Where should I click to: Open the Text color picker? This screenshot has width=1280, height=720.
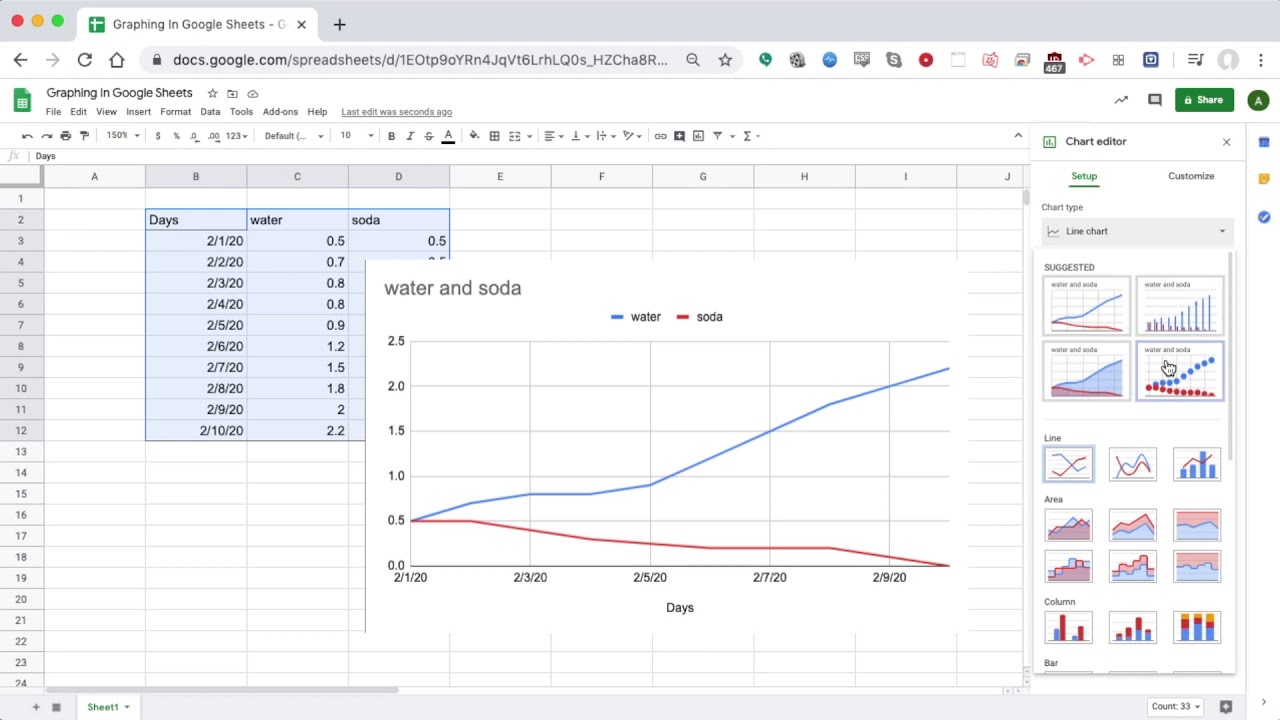click(448, 136)
